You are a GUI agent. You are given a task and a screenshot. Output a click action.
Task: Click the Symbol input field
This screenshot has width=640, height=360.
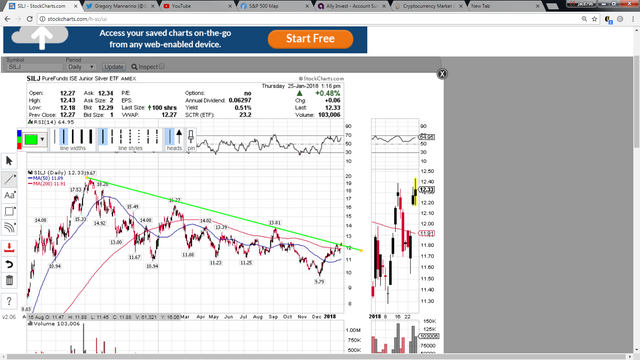point(35,67)
